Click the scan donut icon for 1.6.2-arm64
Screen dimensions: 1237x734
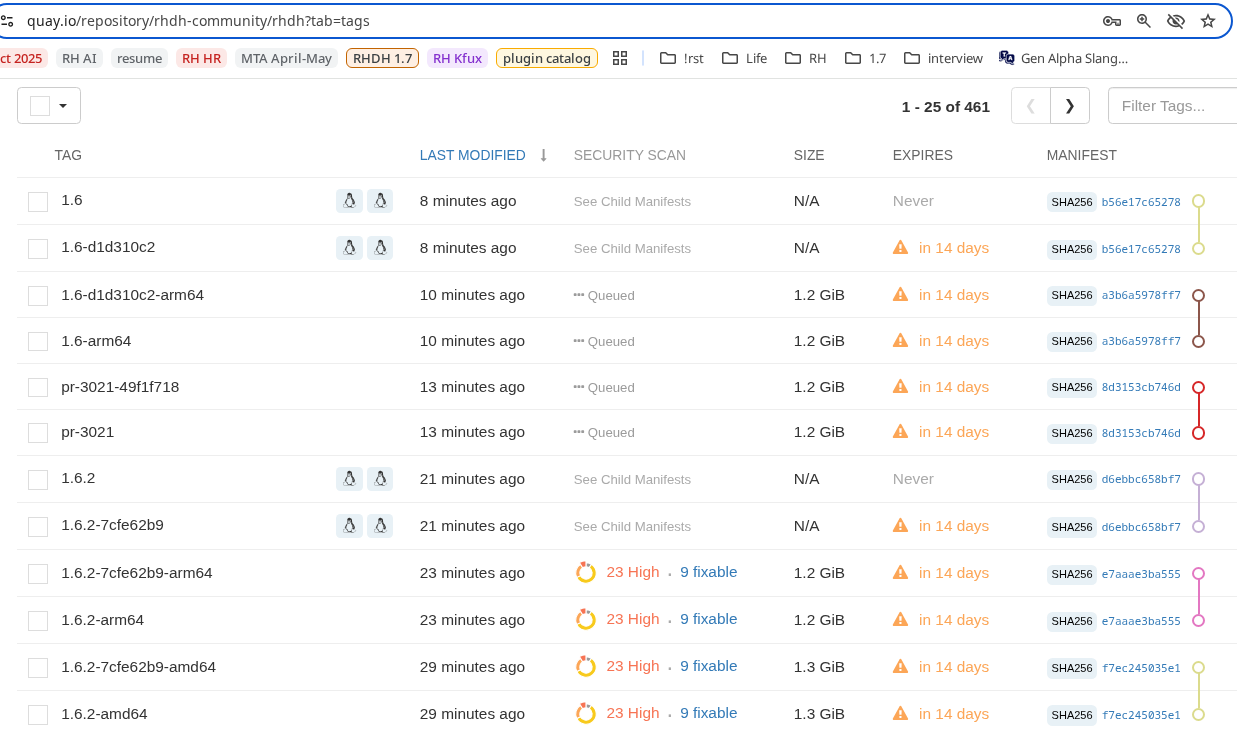586,619
